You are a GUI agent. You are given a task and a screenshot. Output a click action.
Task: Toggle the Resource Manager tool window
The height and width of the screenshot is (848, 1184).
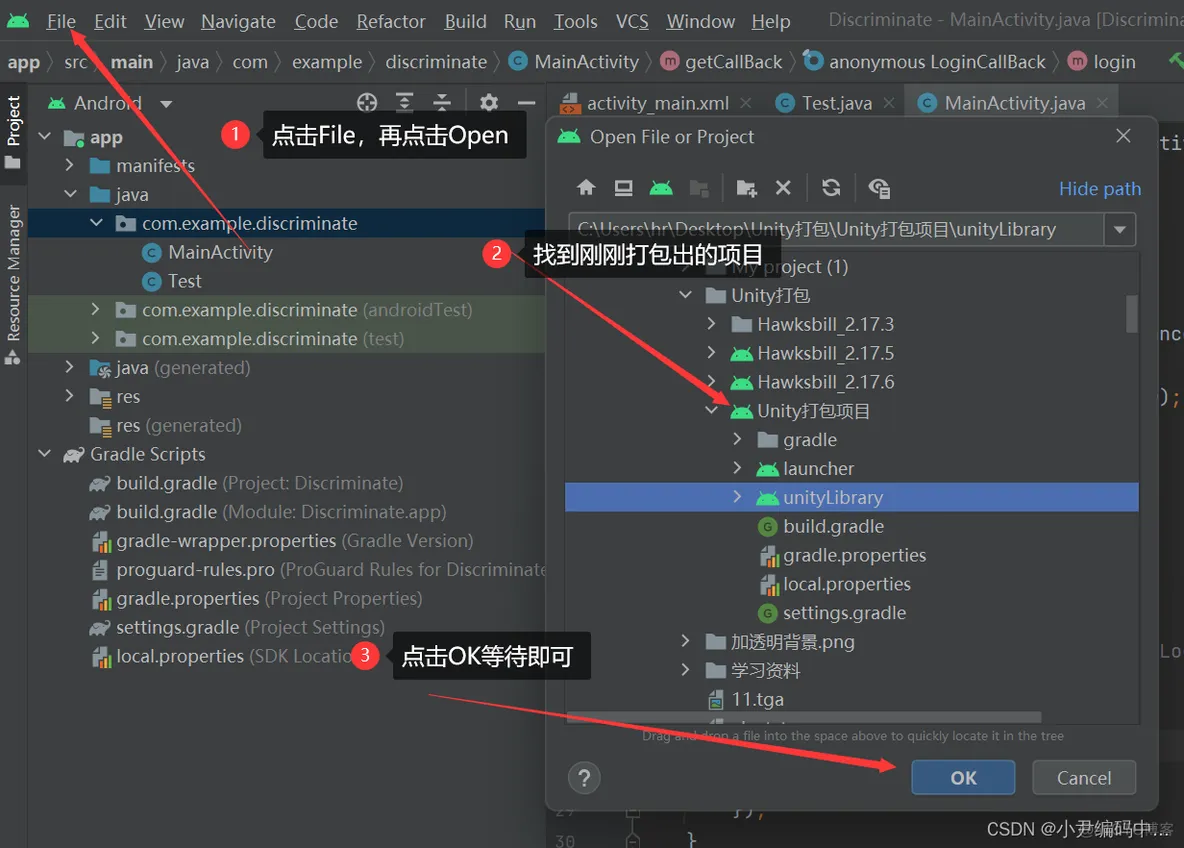click(13, 283)
